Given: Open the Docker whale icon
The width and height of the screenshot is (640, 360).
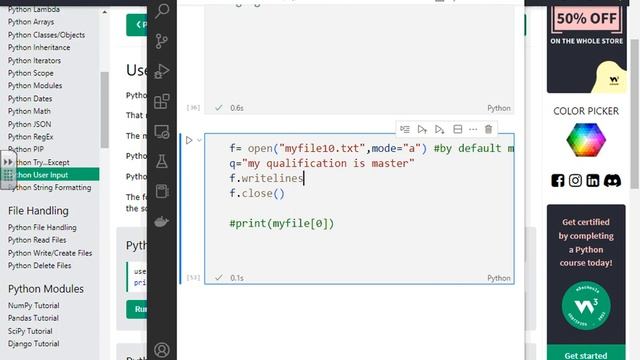Looking at the screenshot, I should [x=162, y=222].
